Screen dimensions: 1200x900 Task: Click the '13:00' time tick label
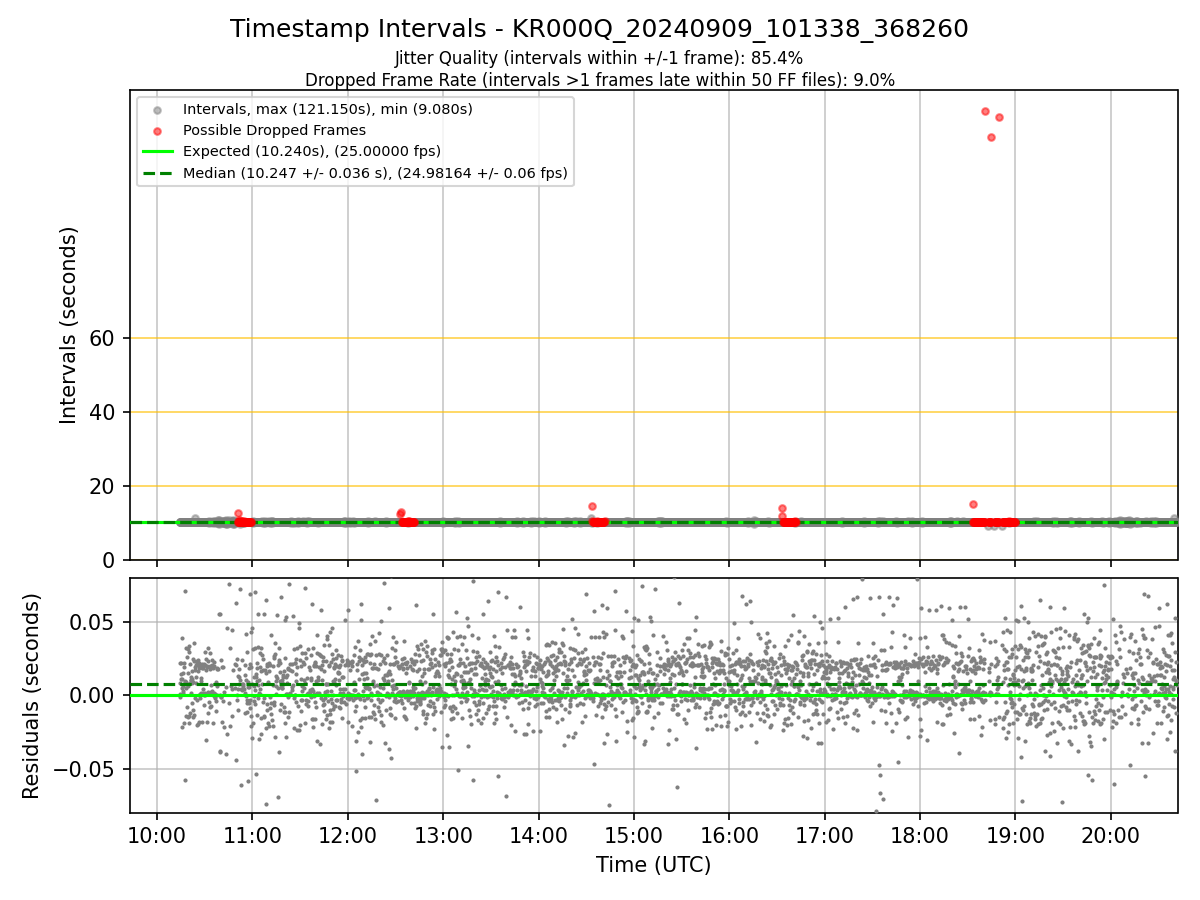[x=443, y=834]
